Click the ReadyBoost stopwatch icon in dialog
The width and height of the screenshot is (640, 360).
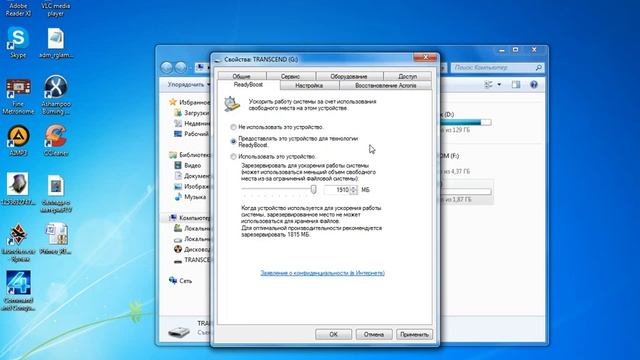point(232,104)
